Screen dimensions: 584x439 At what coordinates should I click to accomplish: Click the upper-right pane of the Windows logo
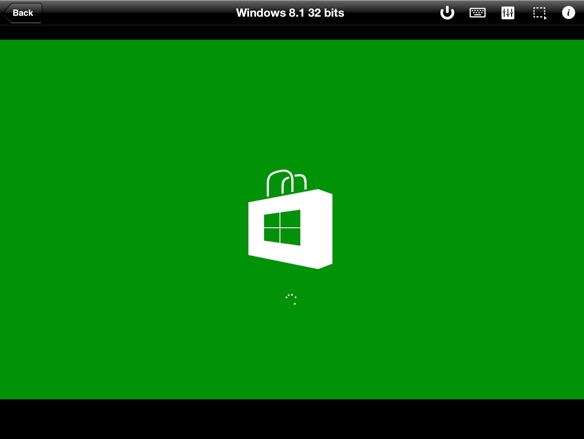[291, 219]
